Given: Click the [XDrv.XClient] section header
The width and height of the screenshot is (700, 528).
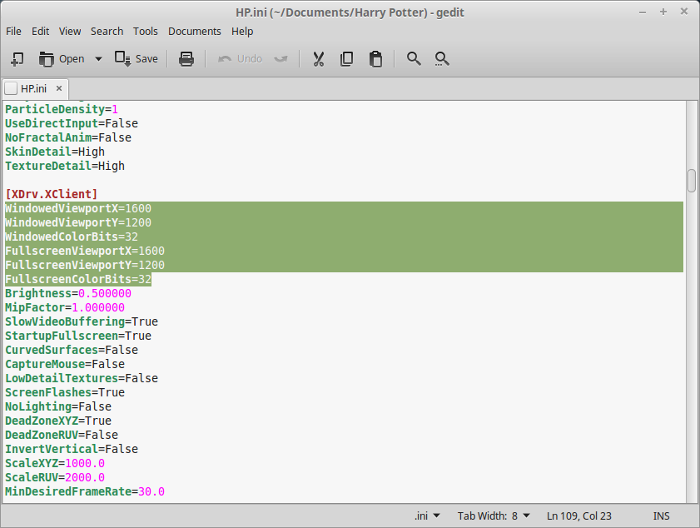Looking at the screenshot, I should point(51,194).
